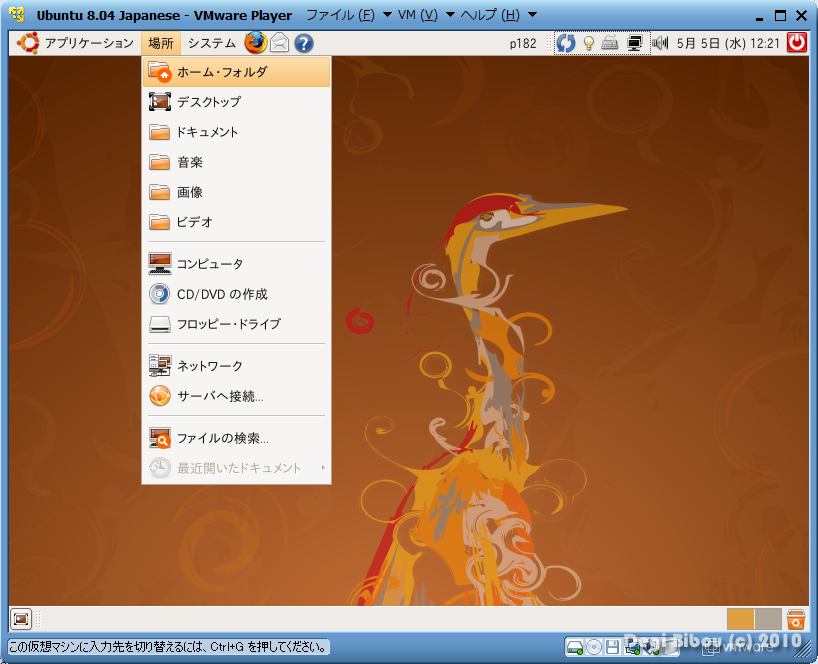This screenshot has width=818, height=664.
Task: Open the ドキュメント folder entry
Action: coord(236,132)
